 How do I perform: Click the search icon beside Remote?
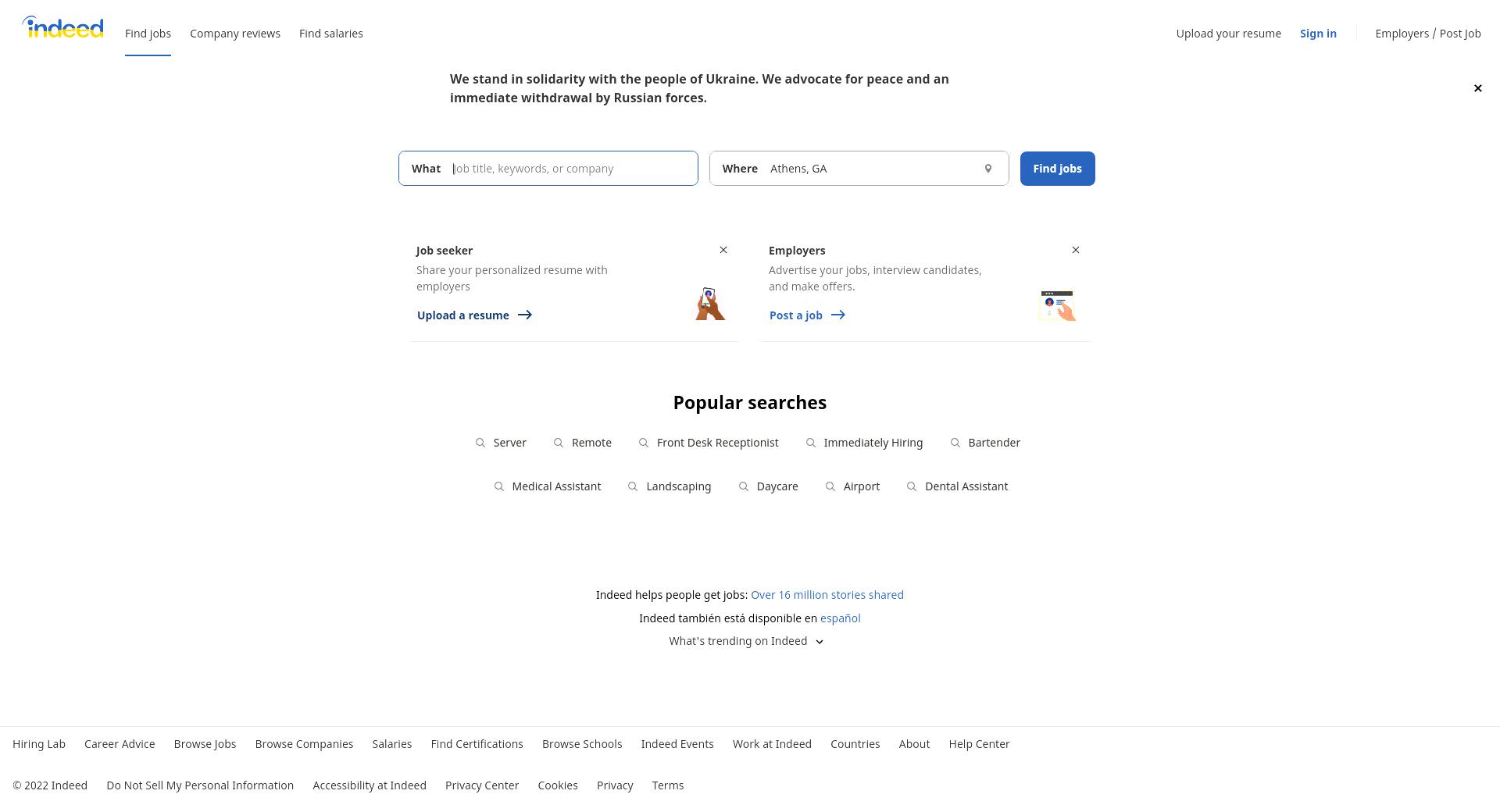tap(559, 443)
